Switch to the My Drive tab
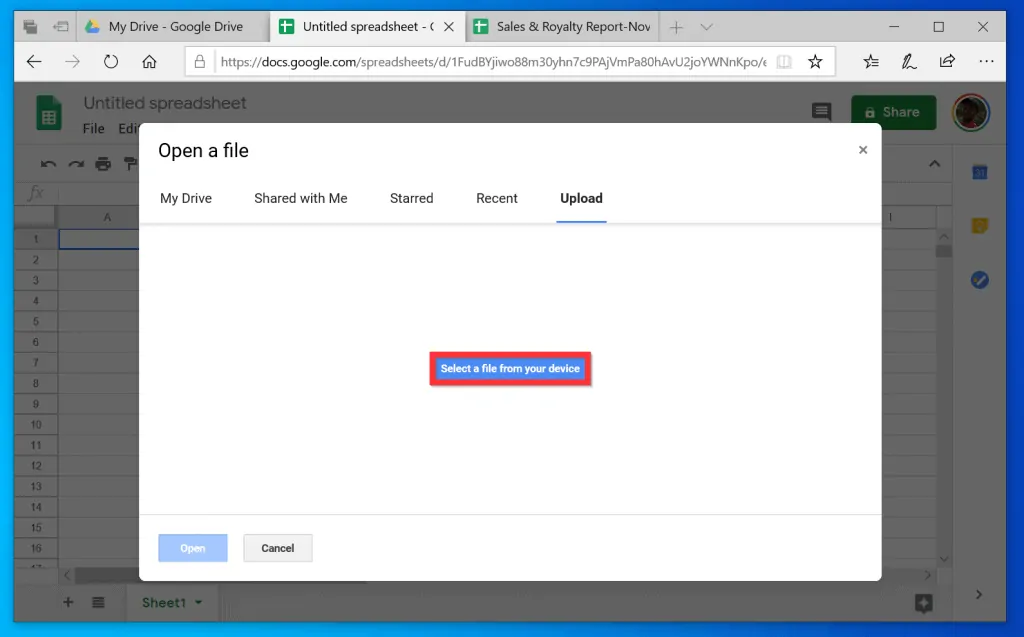Screen dimensions: 1024x637 (x=186, y=198)
